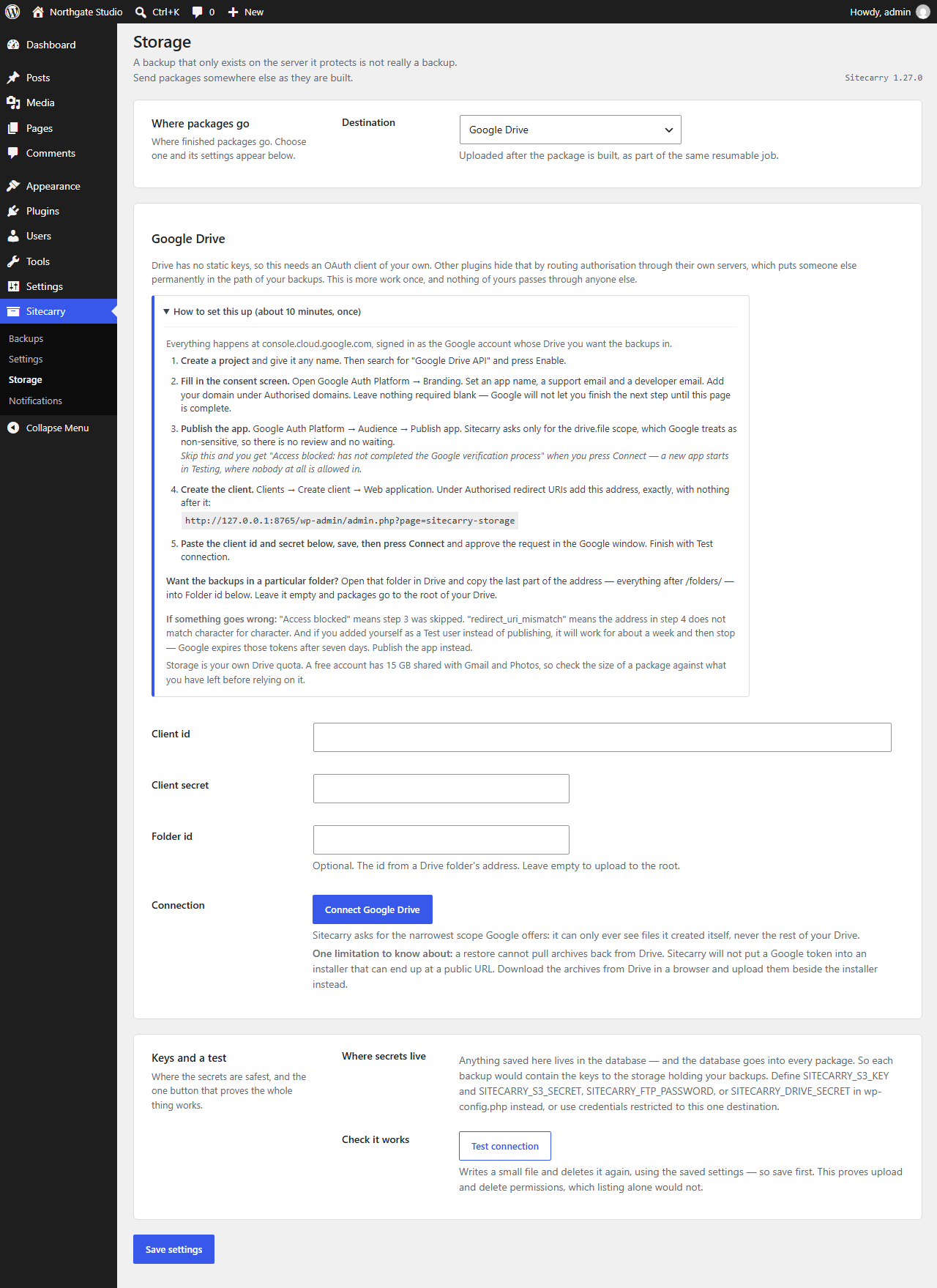Viewport: 937px width, 1288px height.
Task: Click the Ctrl+K search magnifier icon
Action: coord(141,12)
